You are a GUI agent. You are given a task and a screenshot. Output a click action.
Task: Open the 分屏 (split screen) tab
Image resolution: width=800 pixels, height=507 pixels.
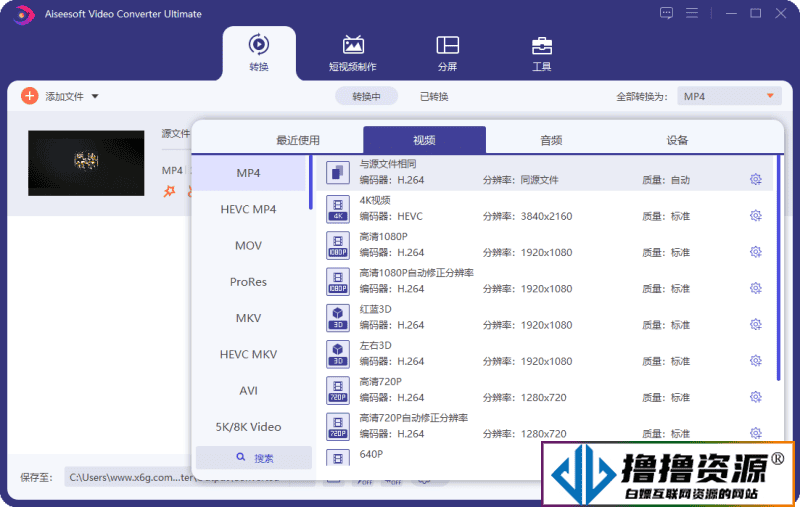(447, 53)
